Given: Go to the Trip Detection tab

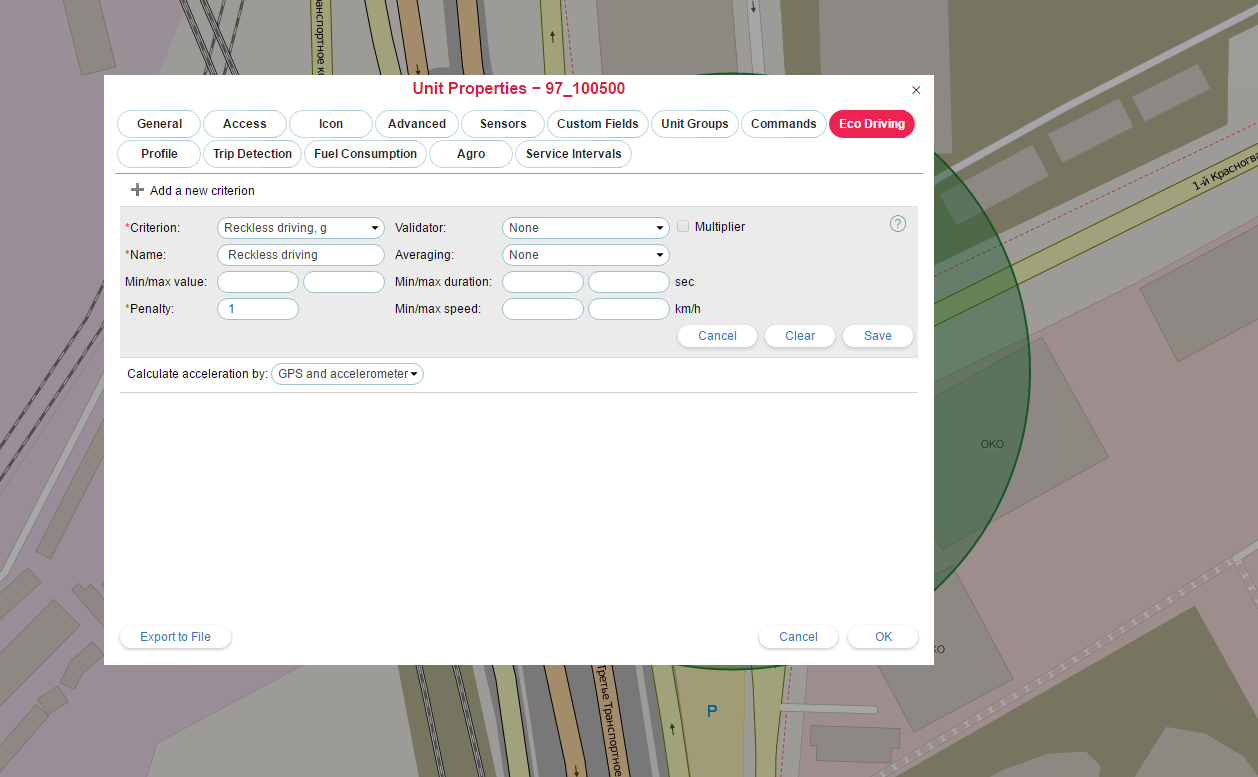Looking at the screenshot, I should [x=252, y=154].
